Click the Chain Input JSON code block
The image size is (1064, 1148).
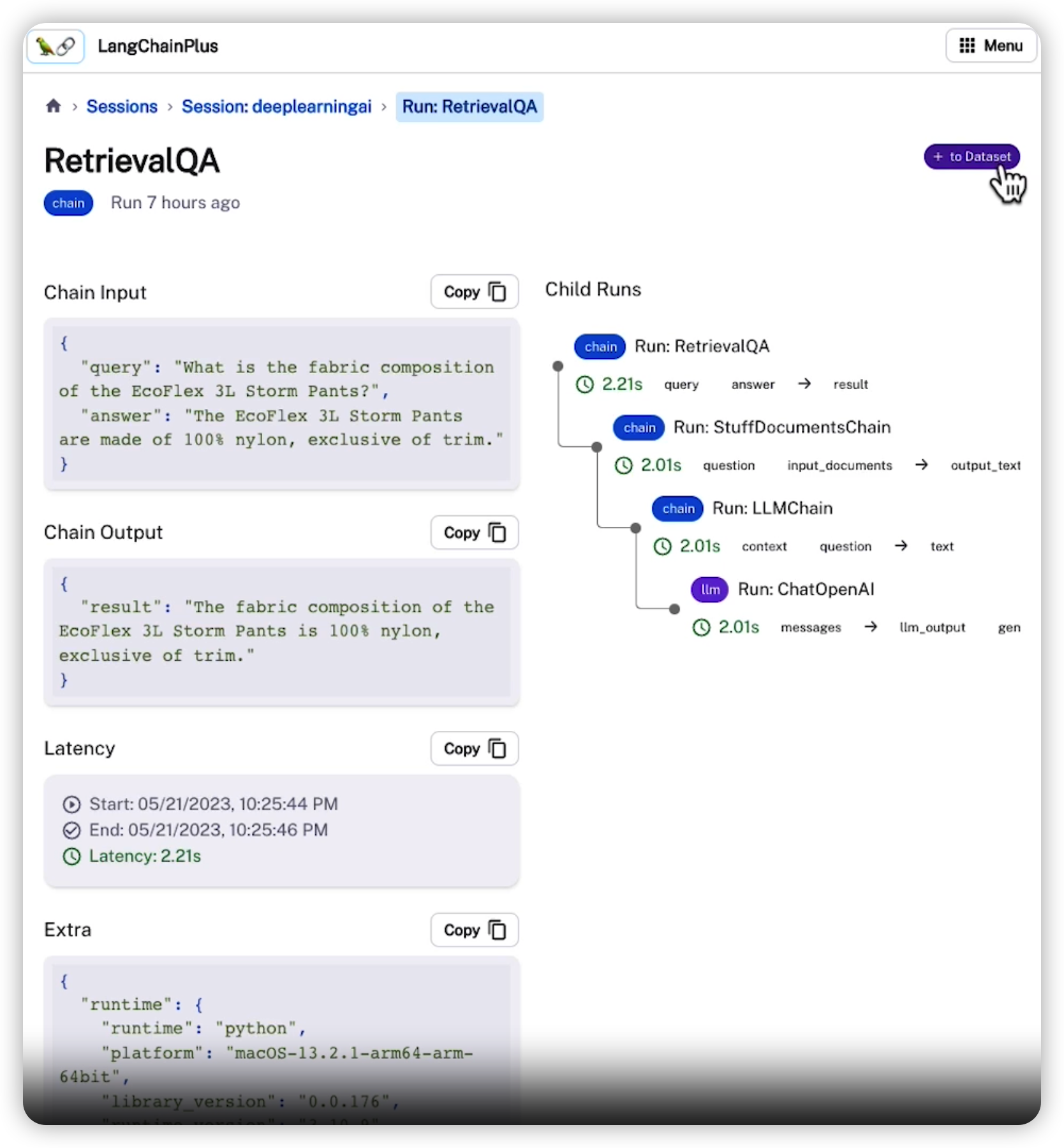coord(281,404)
